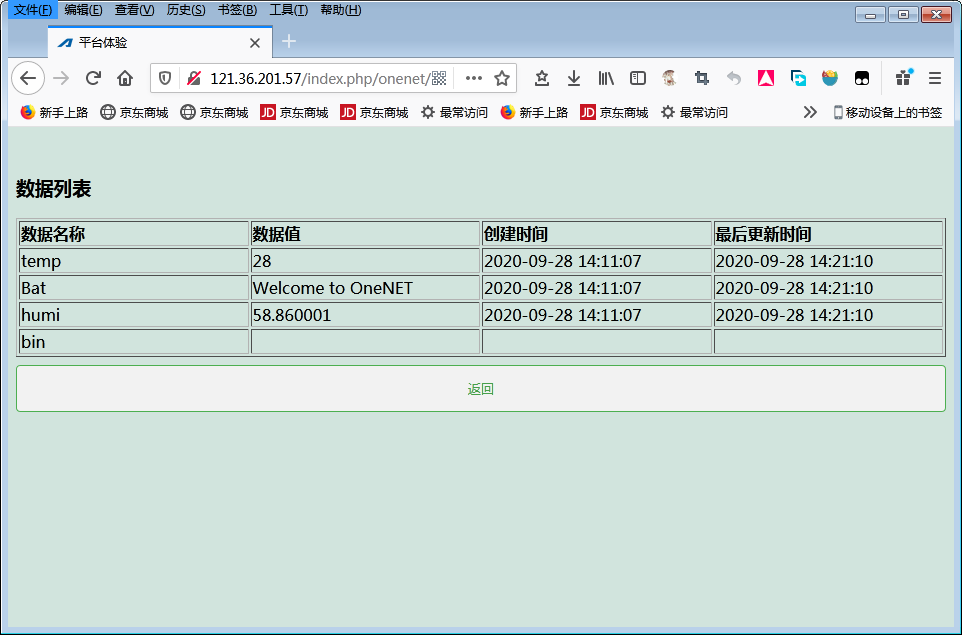
Task: Expand the hidden bookmarks overflow chevron
Action: pos(810,112)
